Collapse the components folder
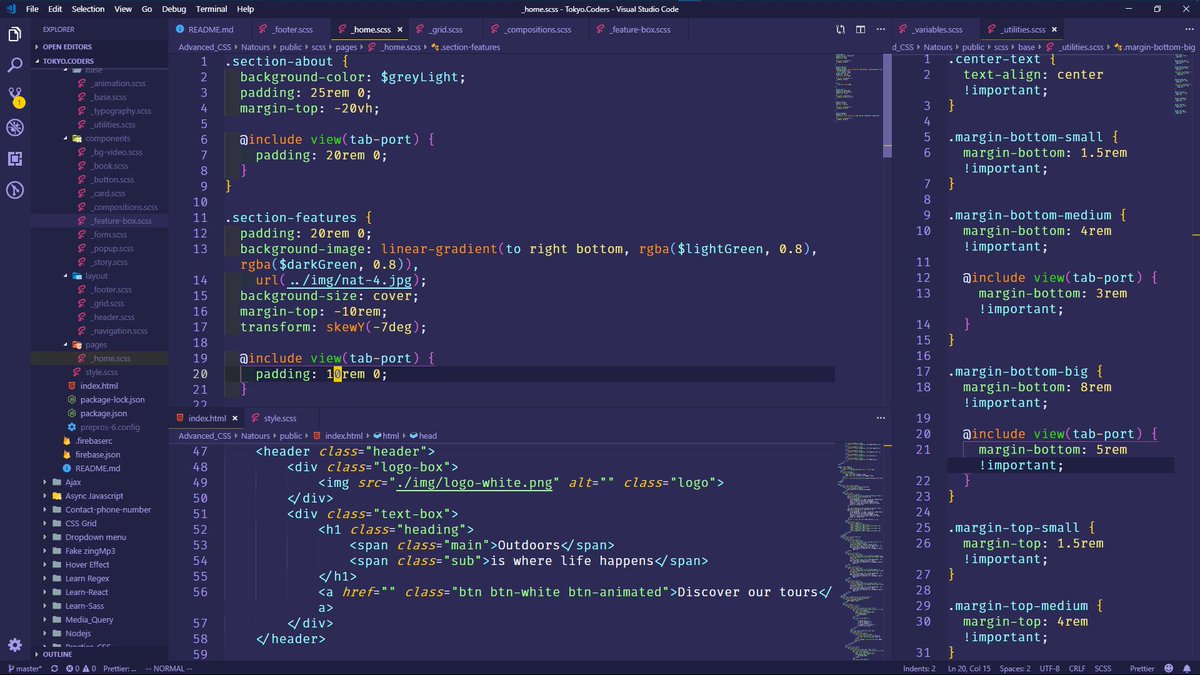Image resolution: width=1200 pixels, height=675 pixels. [x=100, y=138]
